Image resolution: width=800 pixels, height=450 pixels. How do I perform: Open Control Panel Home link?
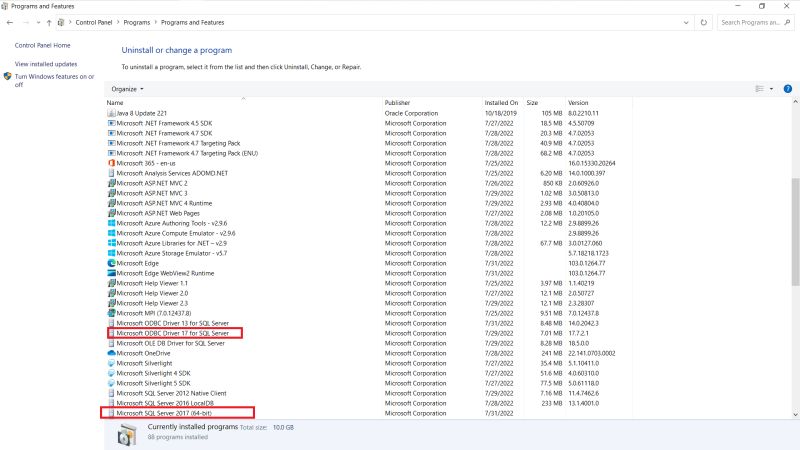coord(42,45)
